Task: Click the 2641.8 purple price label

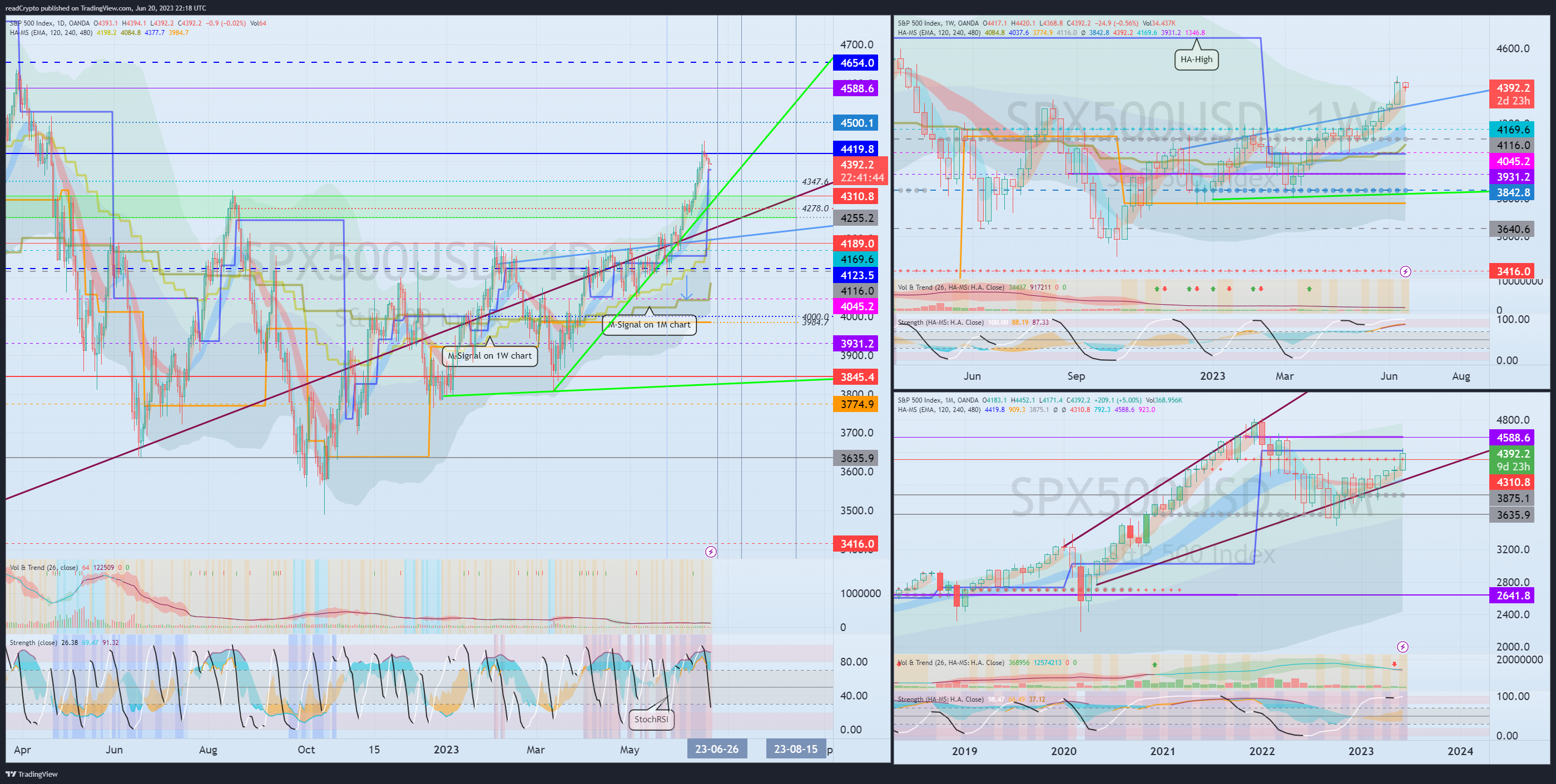Action: (1513, 596)
